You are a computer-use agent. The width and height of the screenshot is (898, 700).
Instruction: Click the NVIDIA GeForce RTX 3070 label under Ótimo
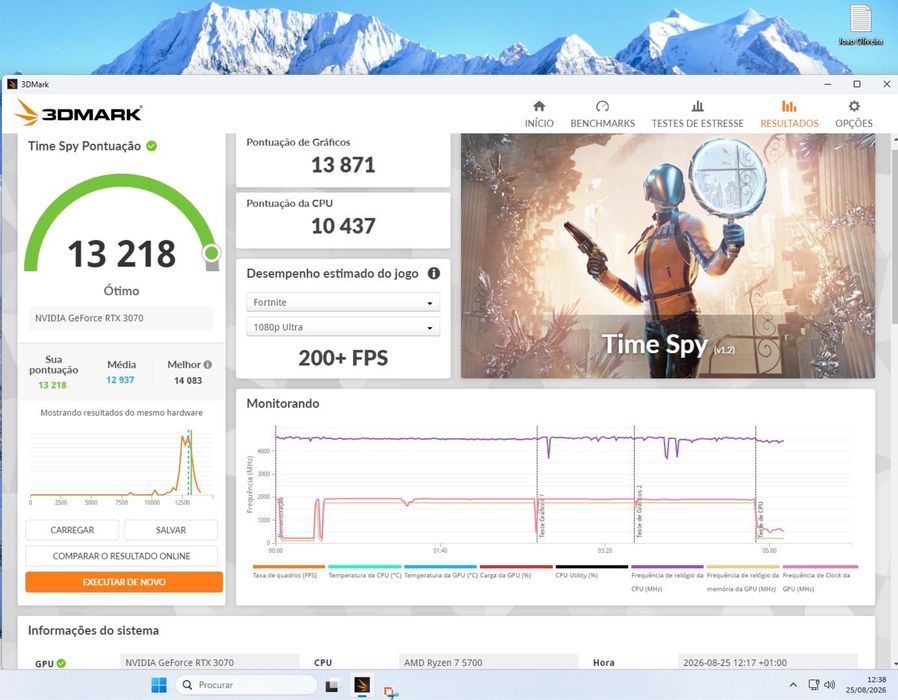[121, 318]
